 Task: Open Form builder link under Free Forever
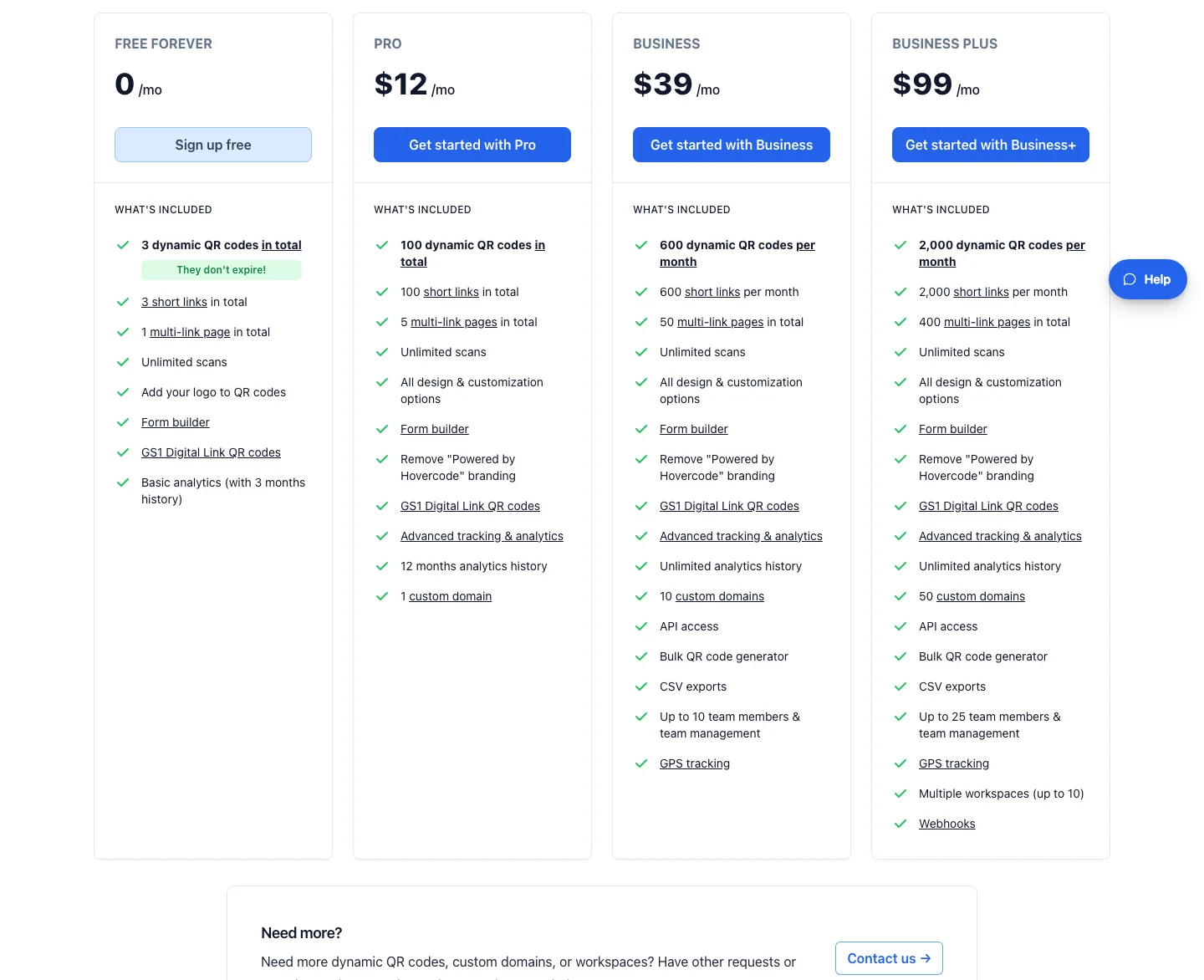coord(176,422)
